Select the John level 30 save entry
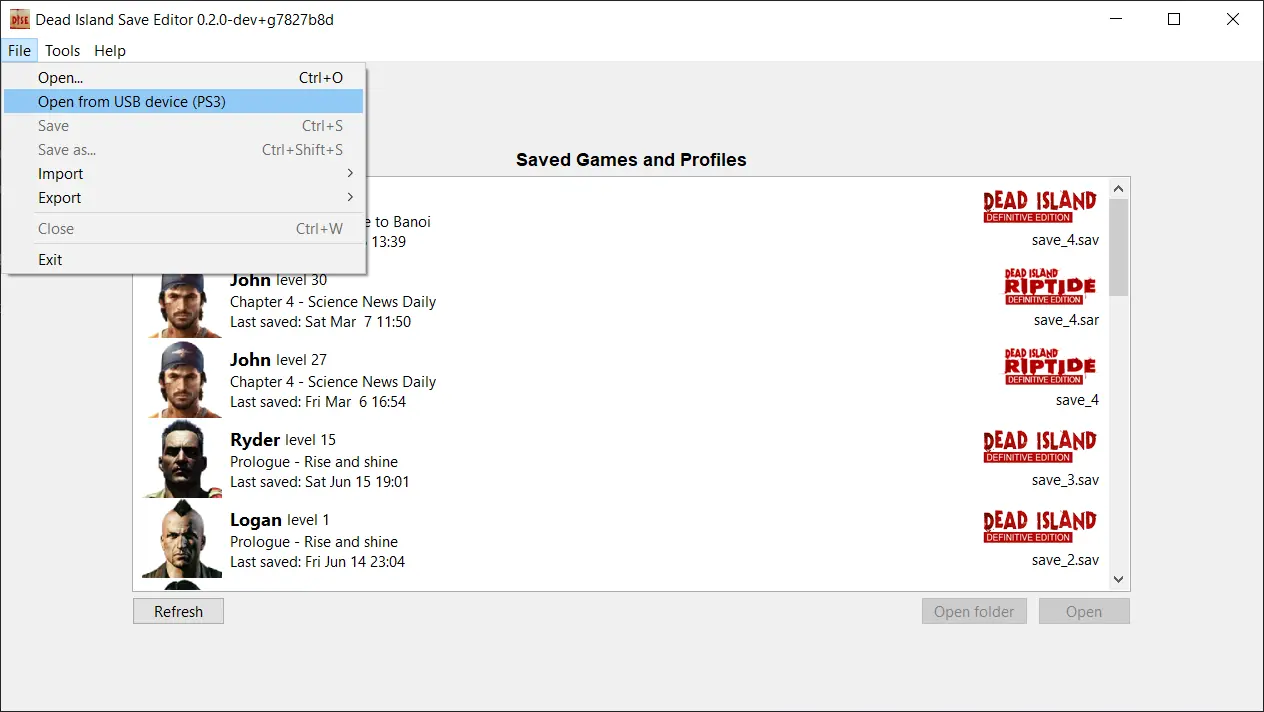Viewport: 1264px width, 712px height. (x=600, y=300)
